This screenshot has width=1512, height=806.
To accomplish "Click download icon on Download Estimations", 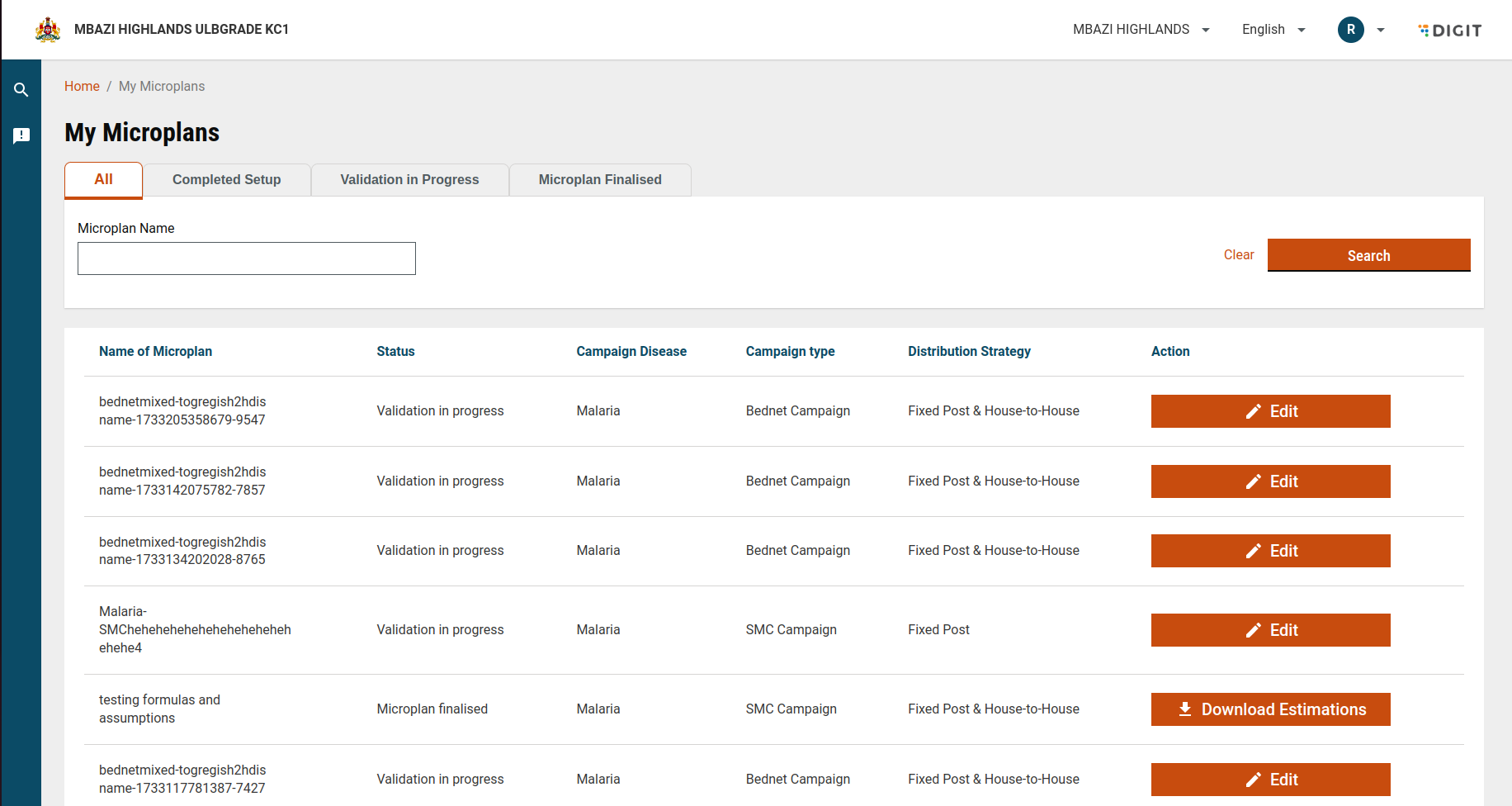I will 1184,709.
